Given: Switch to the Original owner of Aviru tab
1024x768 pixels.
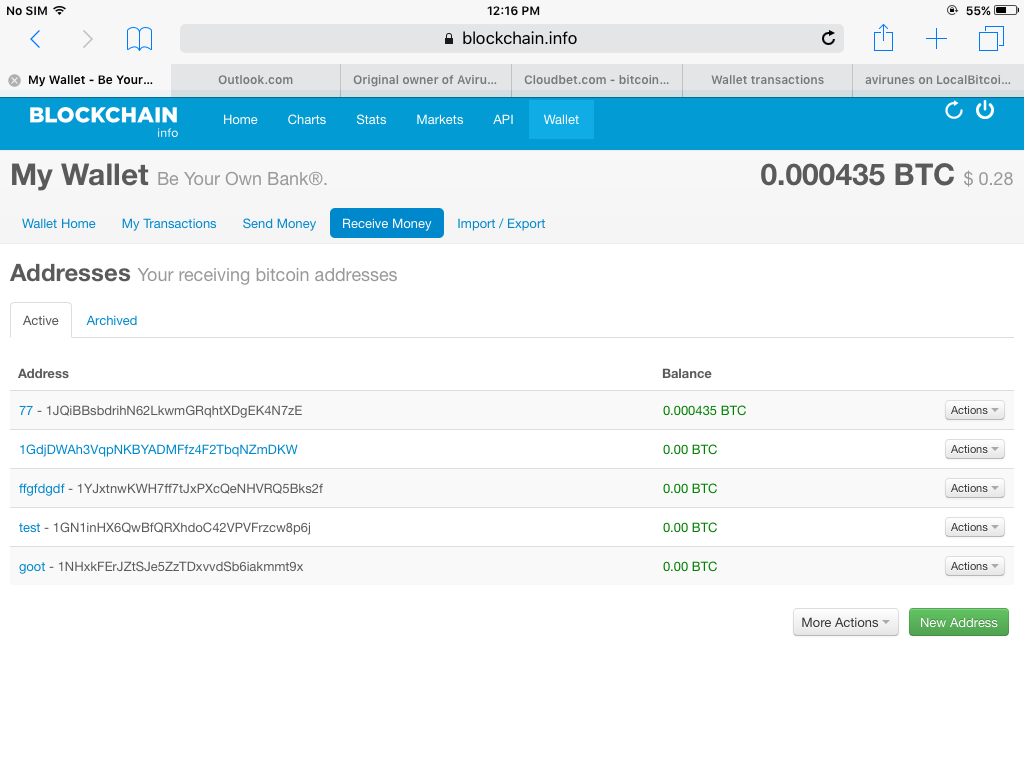Looking at the screenshot, I should [425, 80].
